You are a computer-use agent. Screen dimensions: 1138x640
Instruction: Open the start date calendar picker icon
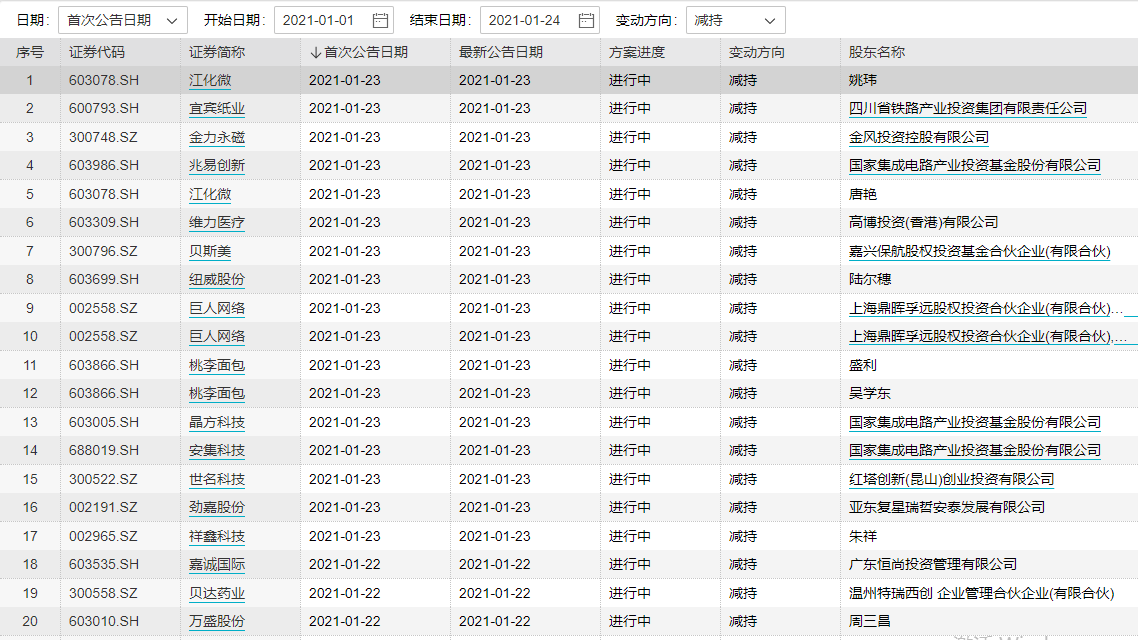[380, 20]
